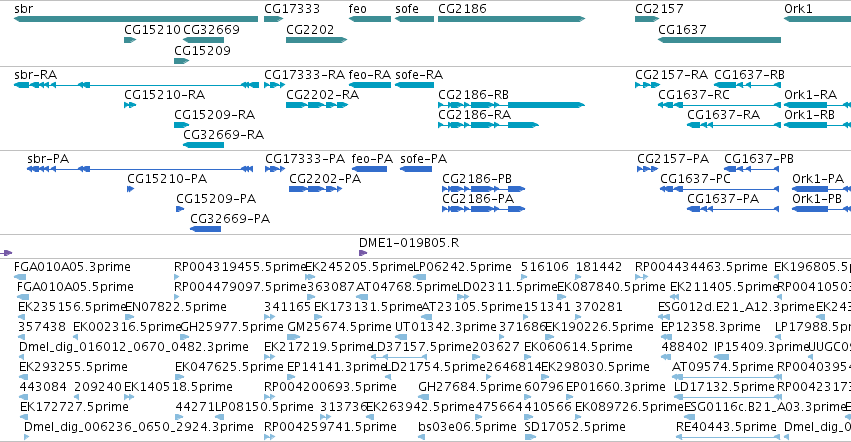Click the Ork1-PB coding bar
Image resolution: width=851 pixels, height=442 pixels.
821,209
